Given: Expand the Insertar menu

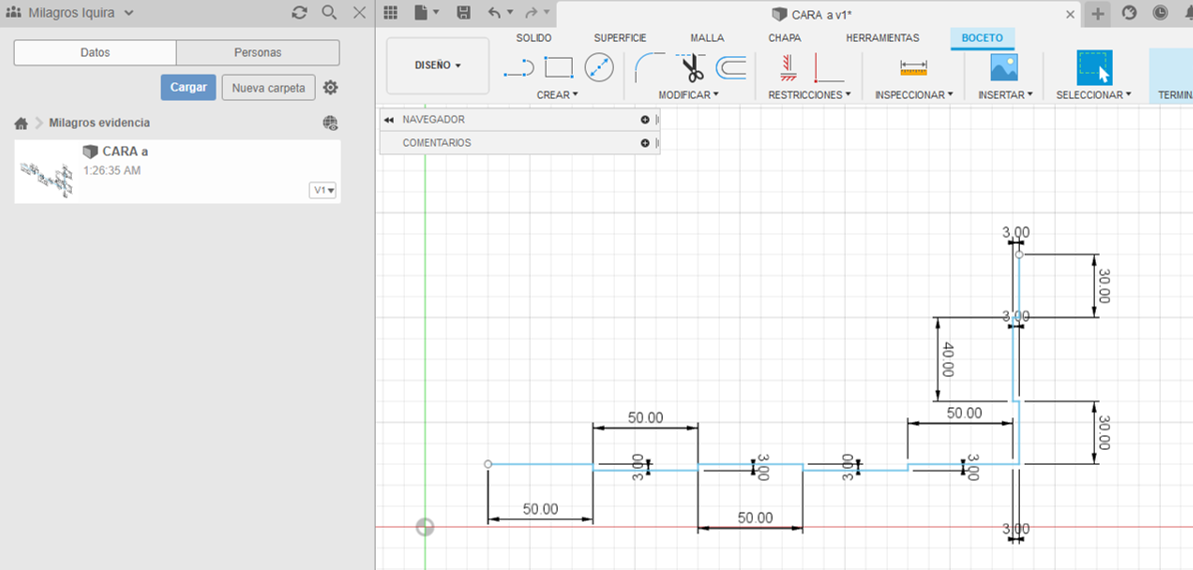Looking at the screenshot, I should [x=1005, y=95].
